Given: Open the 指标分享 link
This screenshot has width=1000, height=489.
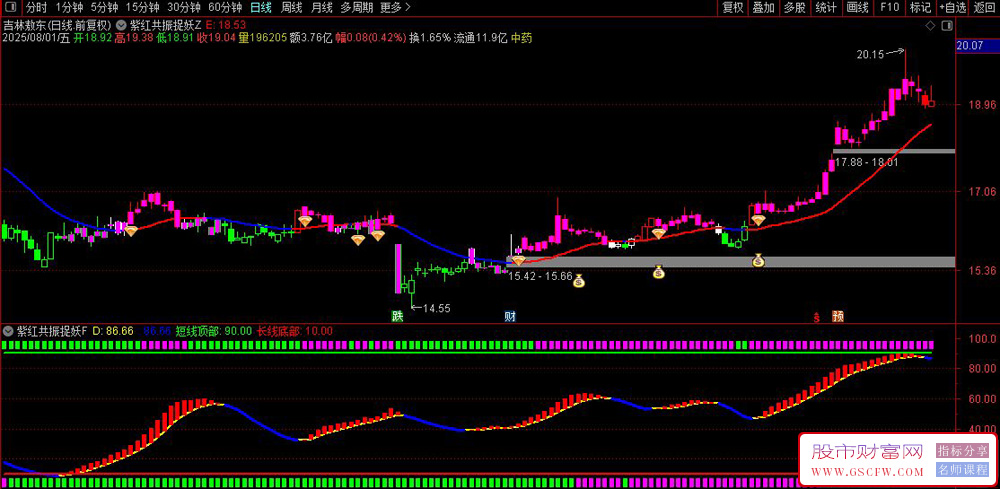Looking at the screenshot, I should (962, 451).
